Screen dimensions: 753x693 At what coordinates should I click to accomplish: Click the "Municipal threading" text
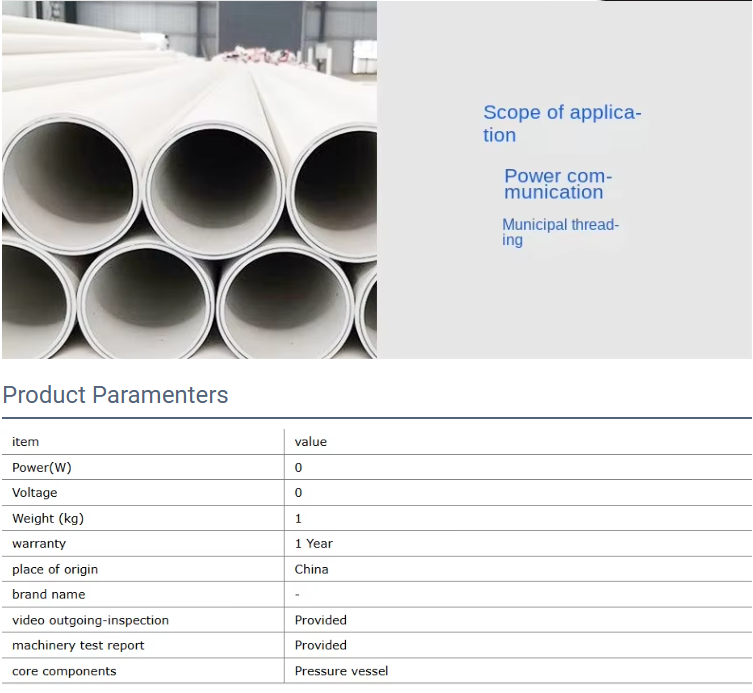point(560,232)
